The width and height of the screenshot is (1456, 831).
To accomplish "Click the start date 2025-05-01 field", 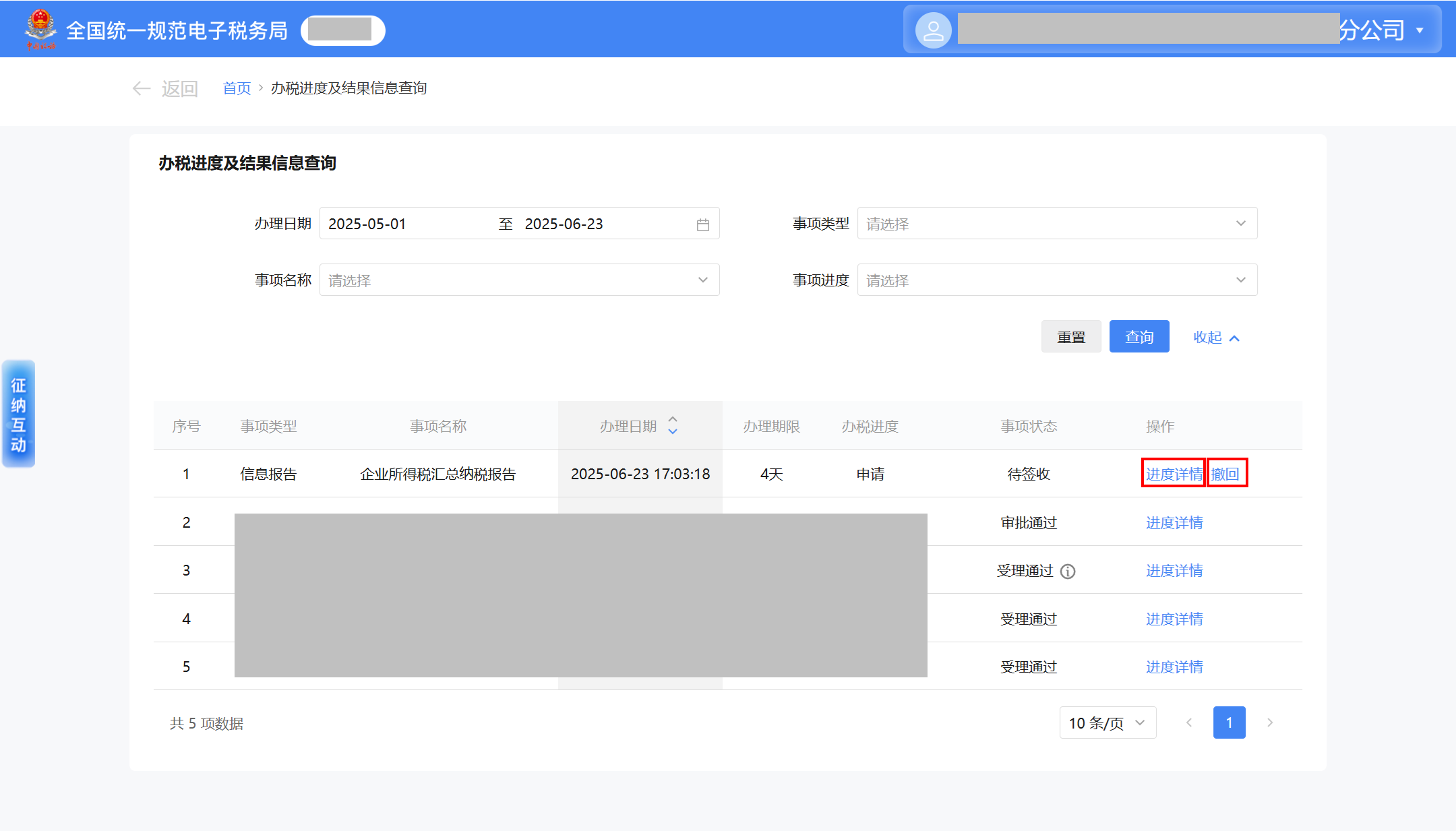I will (367, 224).
